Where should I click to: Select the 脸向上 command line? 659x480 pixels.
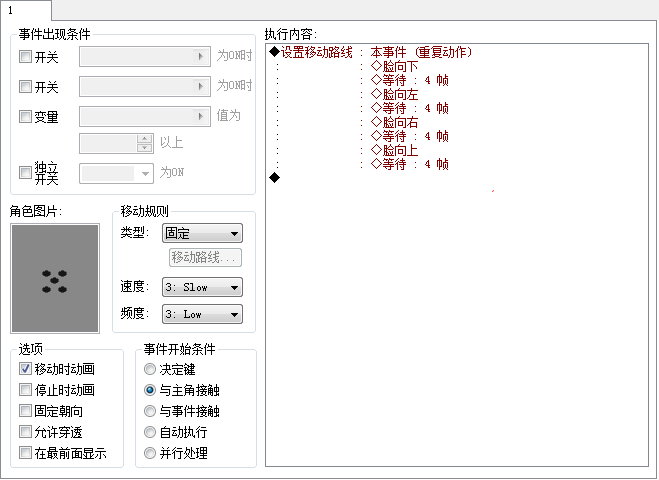point(394,150)
